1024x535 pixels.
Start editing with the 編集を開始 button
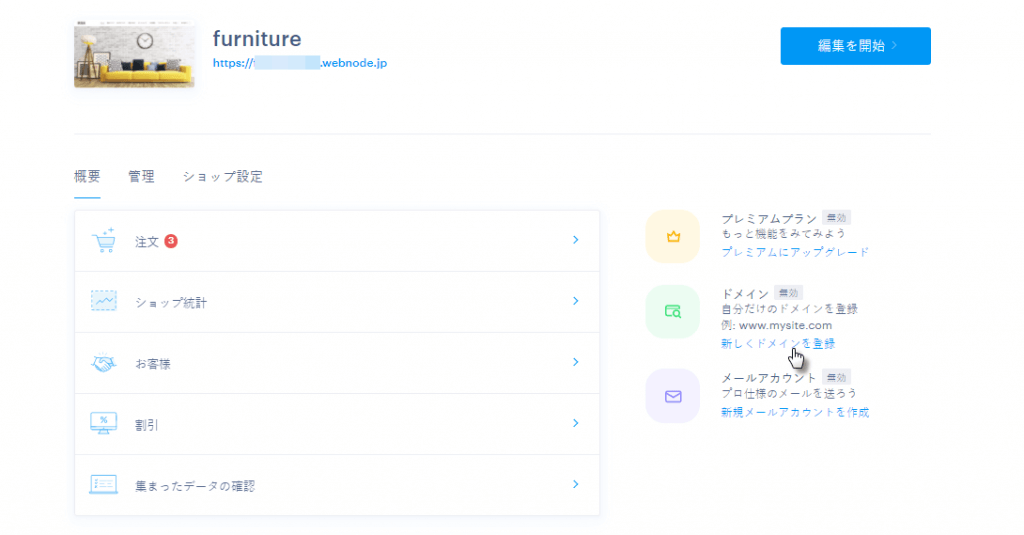click(856, 46)
